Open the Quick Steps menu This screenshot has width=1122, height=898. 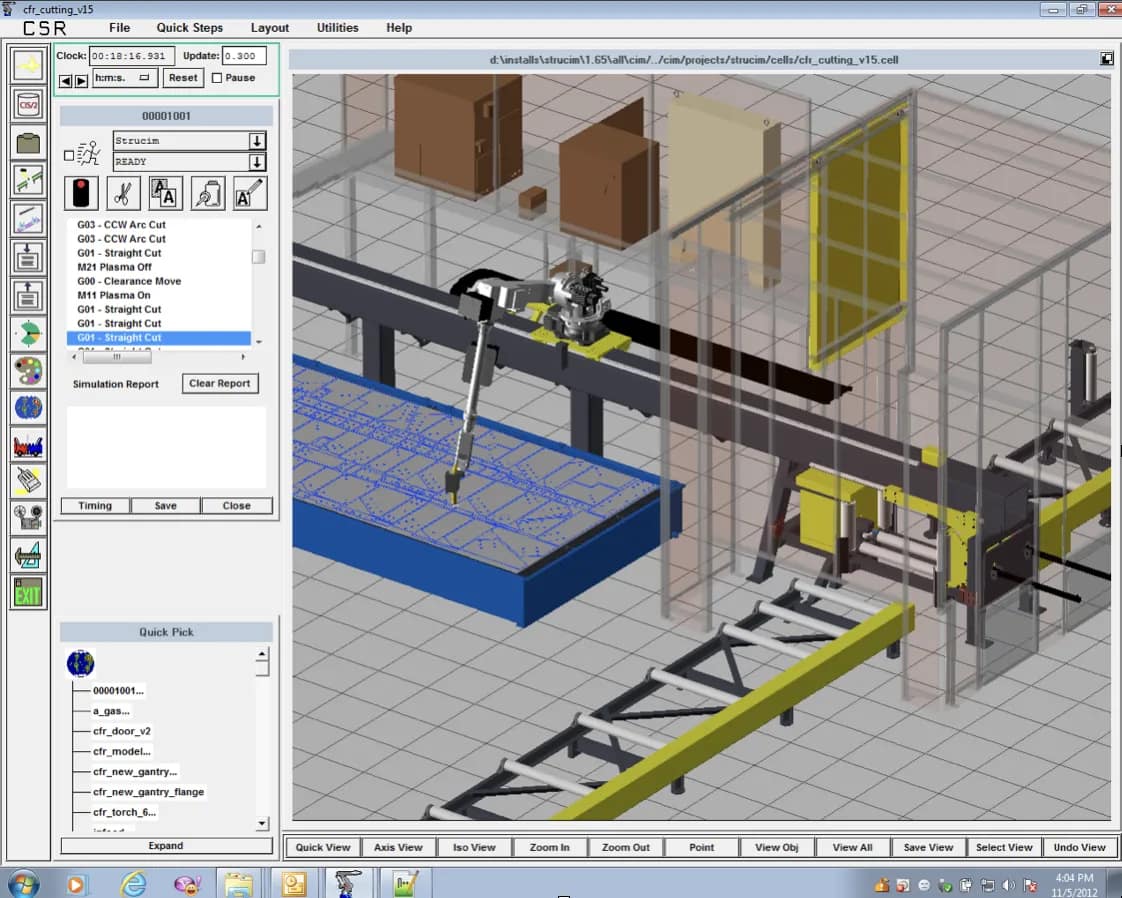click(190, 27)
